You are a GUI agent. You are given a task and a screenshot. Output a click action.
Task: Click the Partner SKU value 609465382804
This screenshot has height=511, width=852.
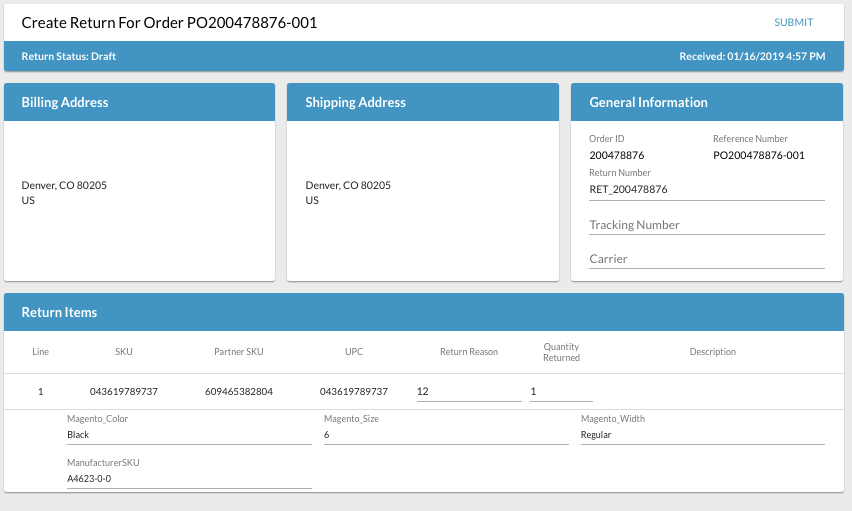(238, 391)
